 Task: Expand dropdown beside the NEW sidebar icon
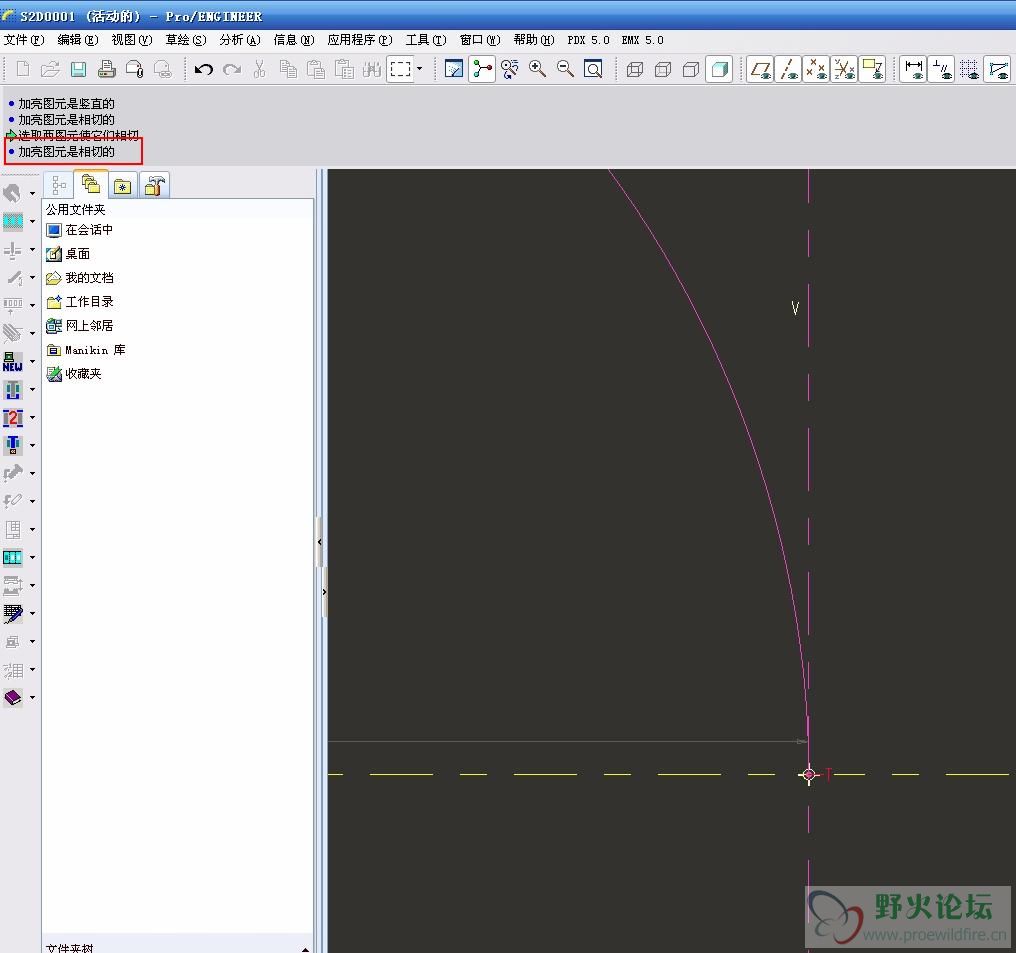32,362
